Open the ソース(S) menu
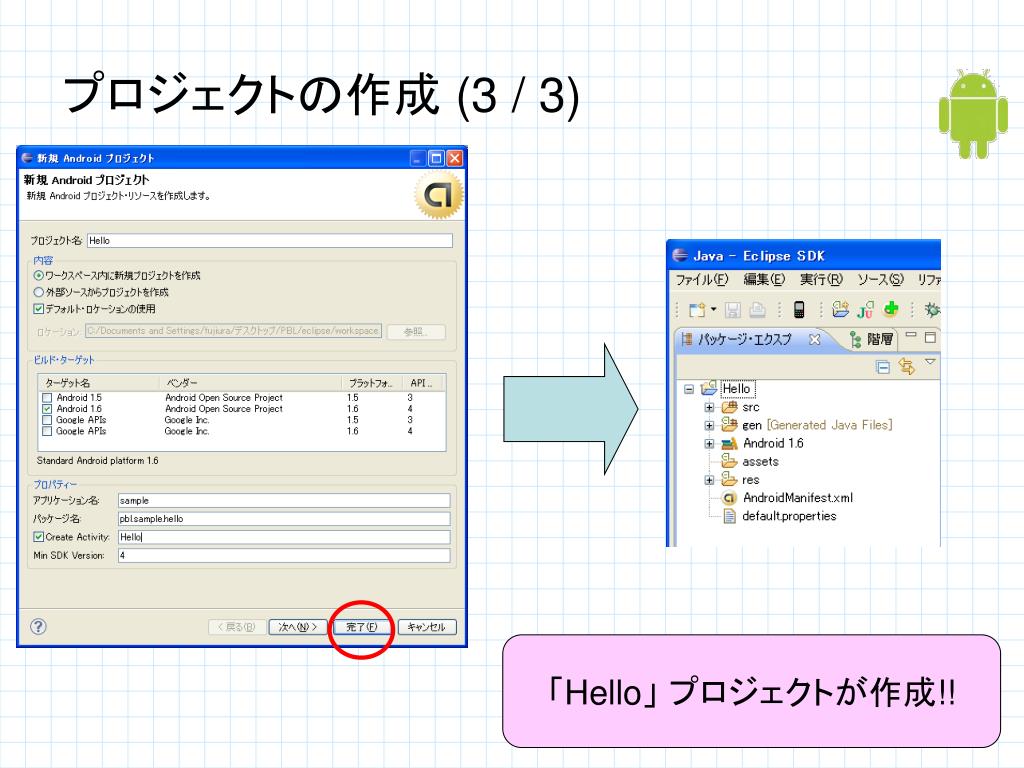 pyautogui.click(x=880, y=280)
